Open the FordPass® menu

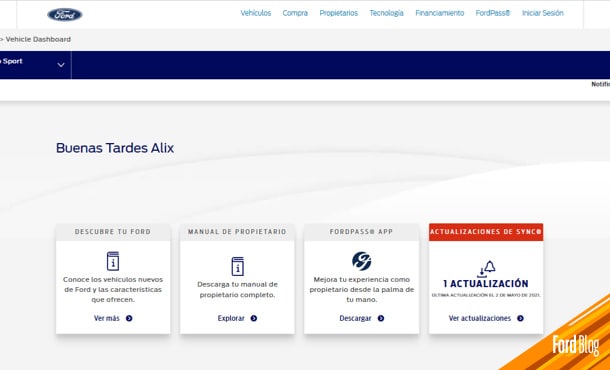493,13
